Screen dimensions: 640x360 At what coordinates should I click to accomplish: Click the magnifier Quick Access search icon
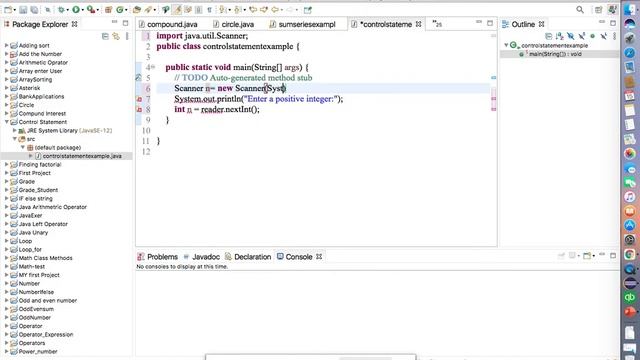[x=580, y=10]
